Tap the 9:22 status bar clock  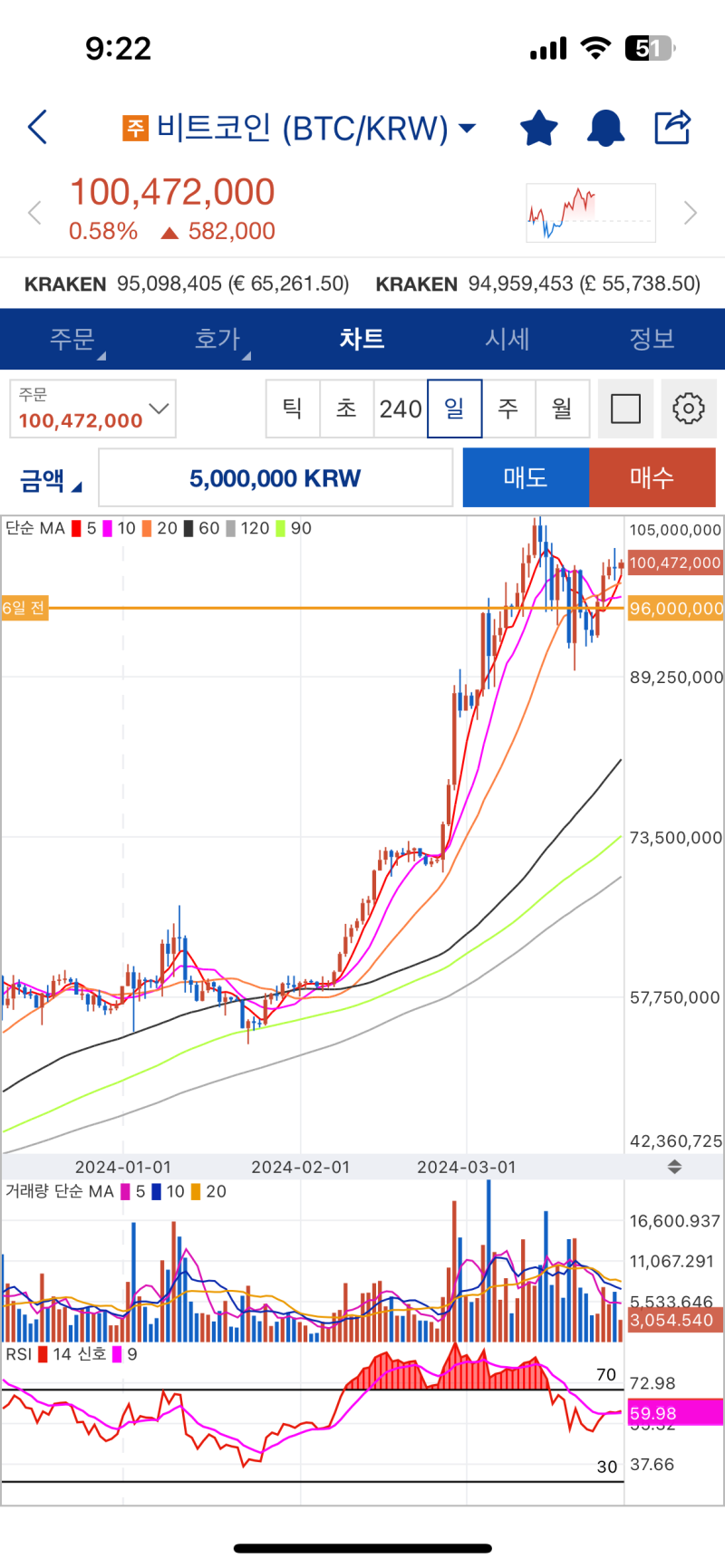point(118,48)
